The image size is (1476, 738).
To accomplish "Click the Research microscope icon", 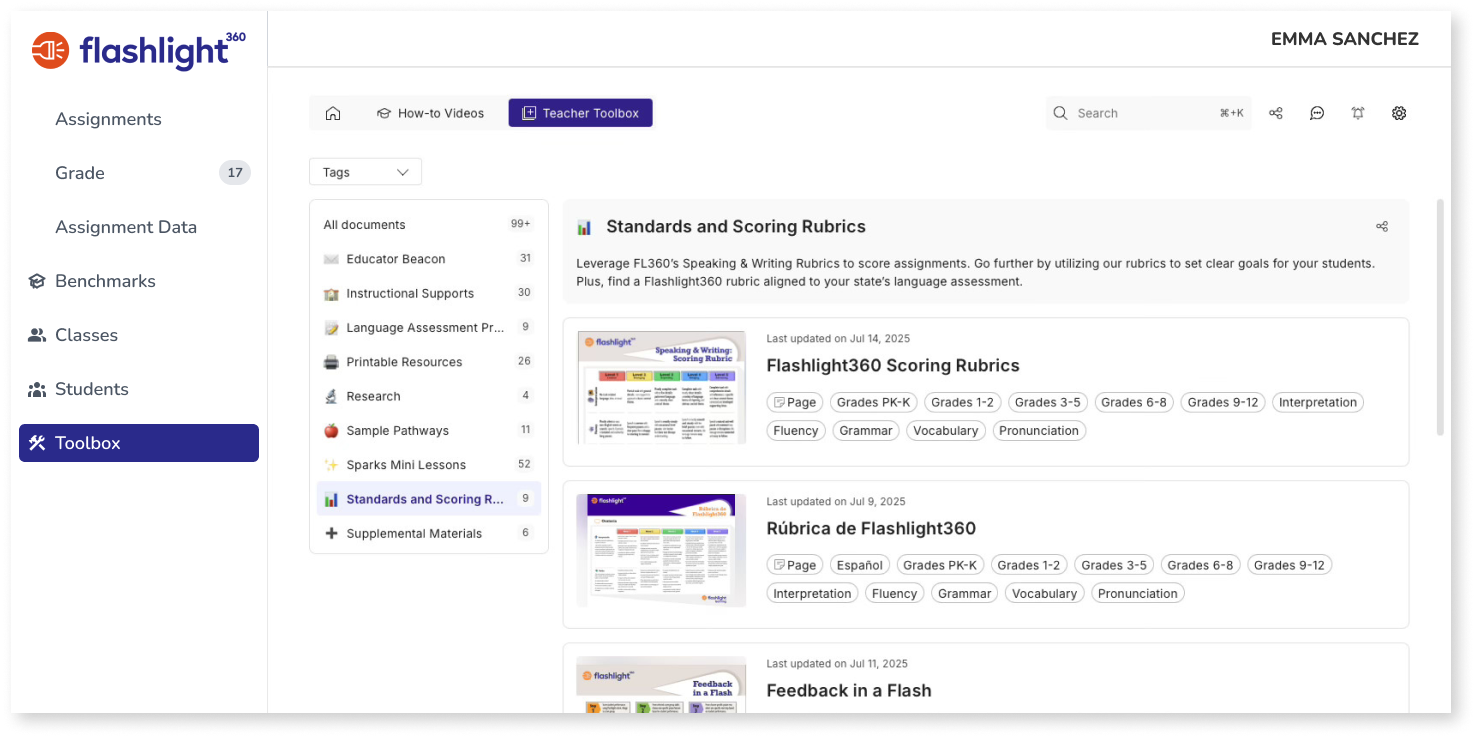I will [x=331, y=396].
